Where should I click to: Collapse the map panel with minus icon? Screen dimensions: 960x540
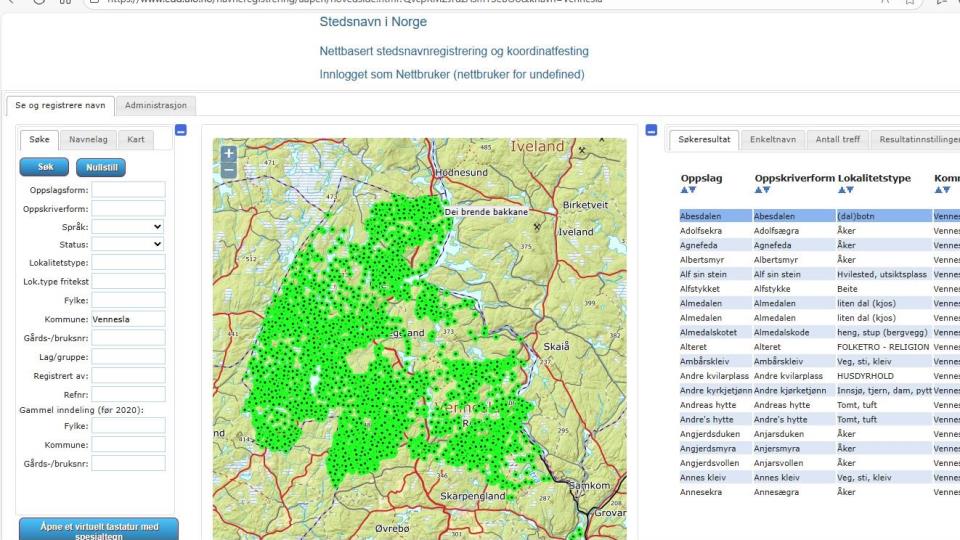651,129
